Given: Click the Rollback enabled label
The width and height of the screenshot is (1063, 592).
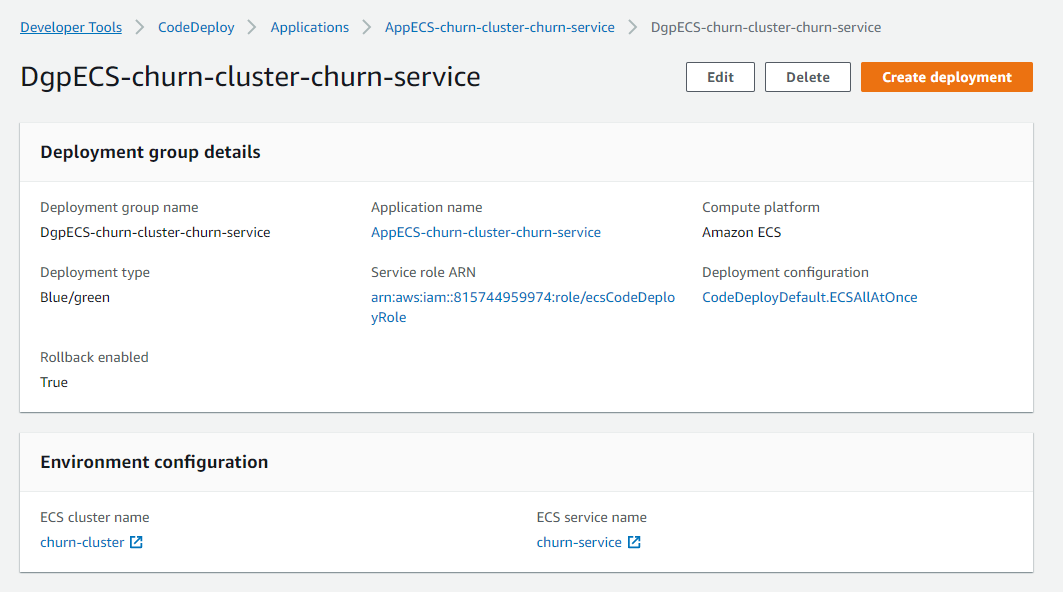Looking at the screenshot, I should click(x=94, y=357).
